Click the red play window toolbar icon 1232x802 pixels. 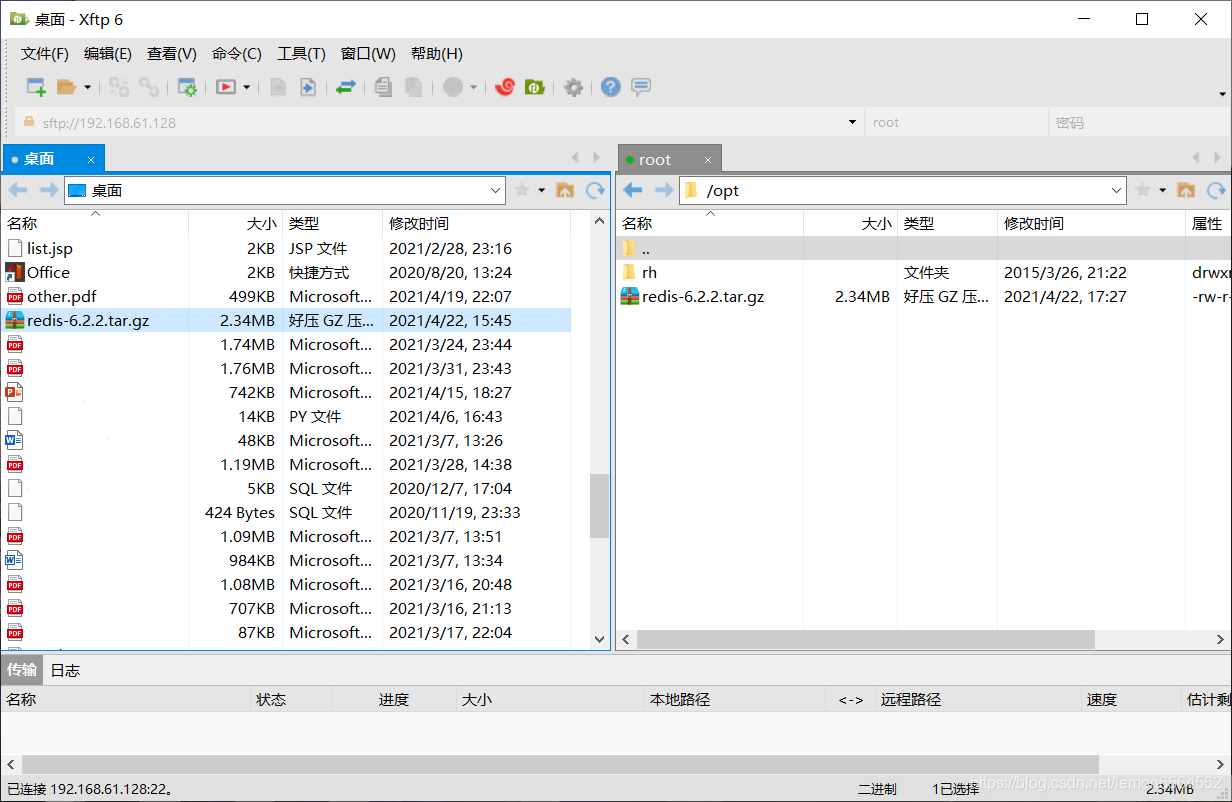pos(226,87)
